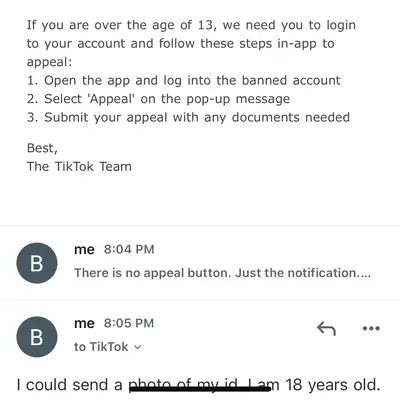The height and width of the screenshot is (400, 400).
Task: Select sender name 'me' at 8:05 PM
Action: [x=84, y=323]
